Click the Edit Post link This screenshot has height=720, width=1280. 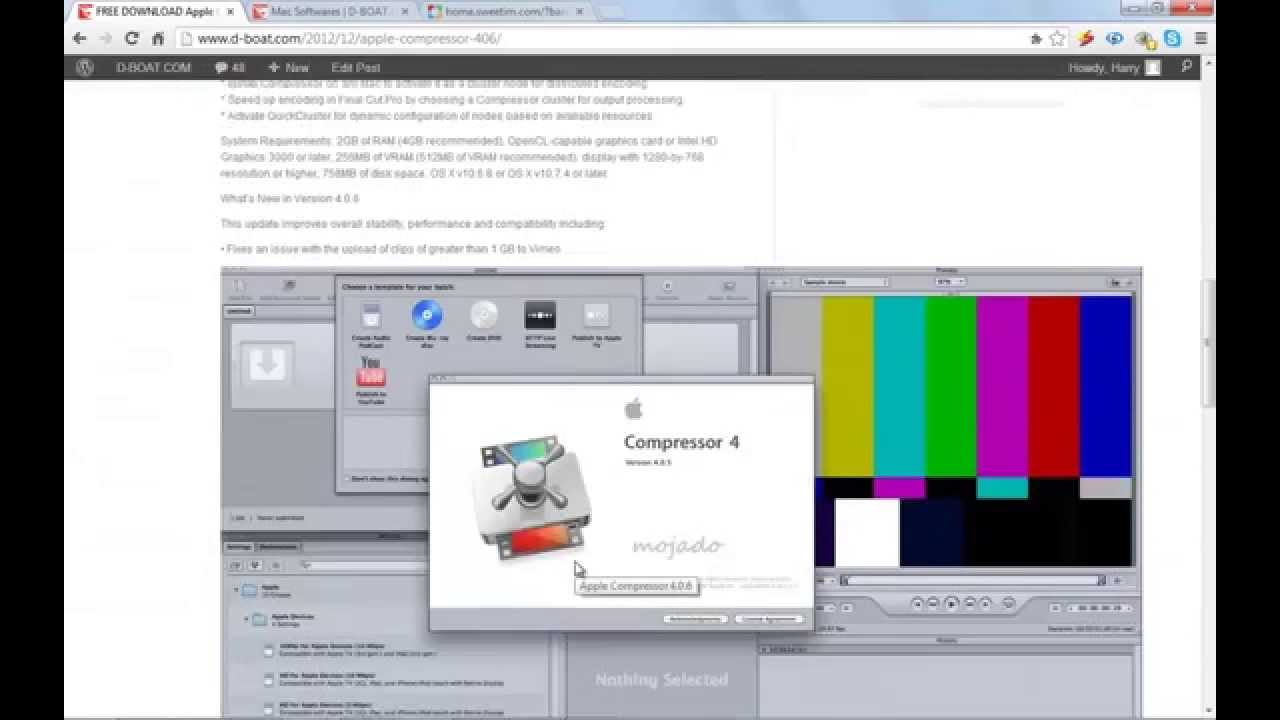coord(356,67)
